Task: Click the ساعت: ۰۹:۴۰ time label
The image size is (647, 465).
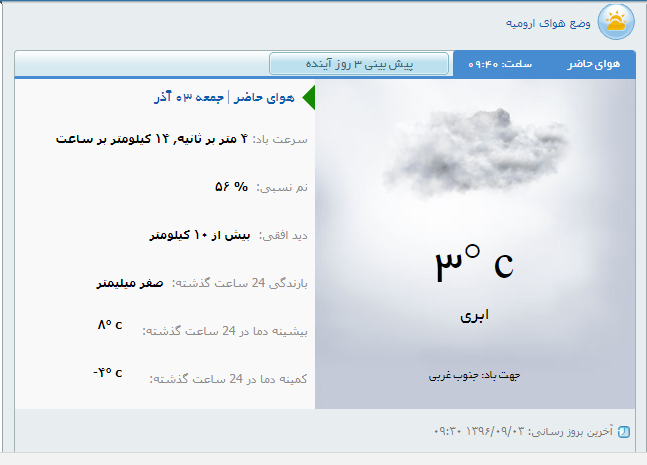Action: [x=500, y=64]
